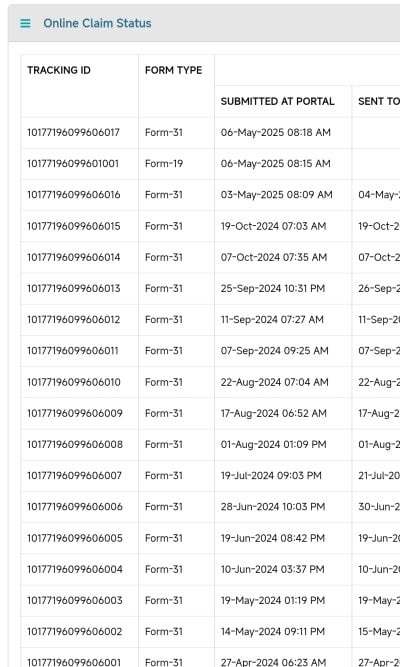Click submission date 17-Aug-2024 06:52 AM
This screenshot has height=667, width=400.
(274, 413)
